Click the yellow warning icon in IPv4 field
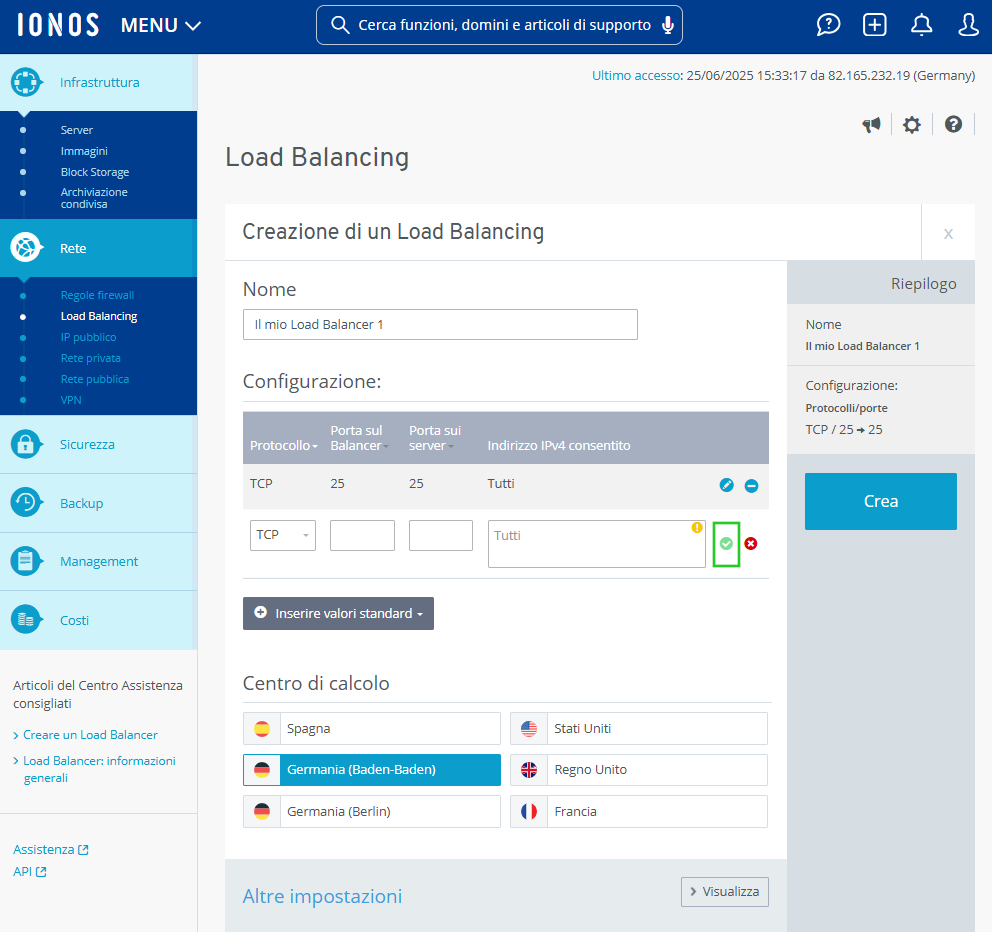 697,528
